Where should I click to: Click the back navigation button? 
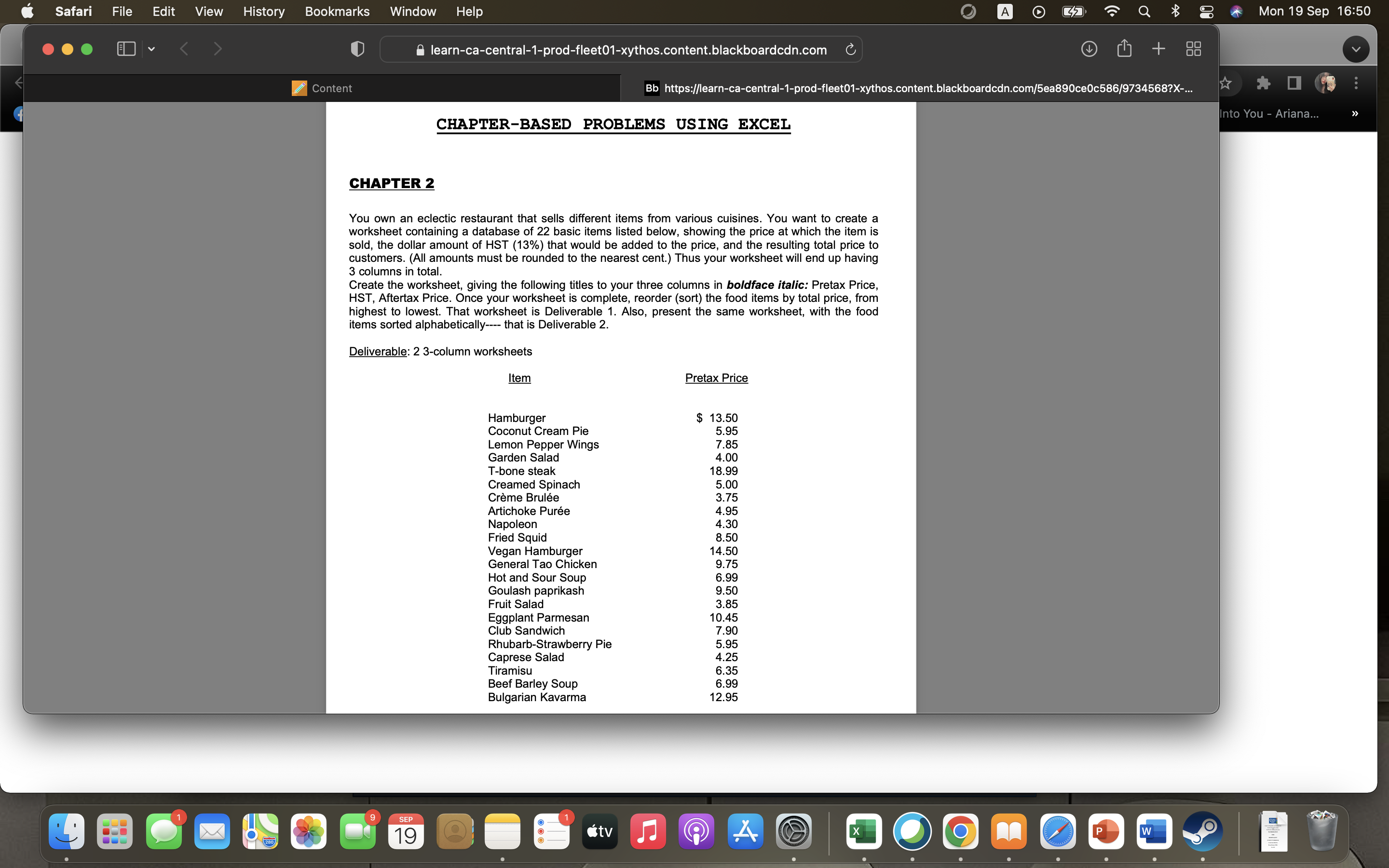coord(185,49)
